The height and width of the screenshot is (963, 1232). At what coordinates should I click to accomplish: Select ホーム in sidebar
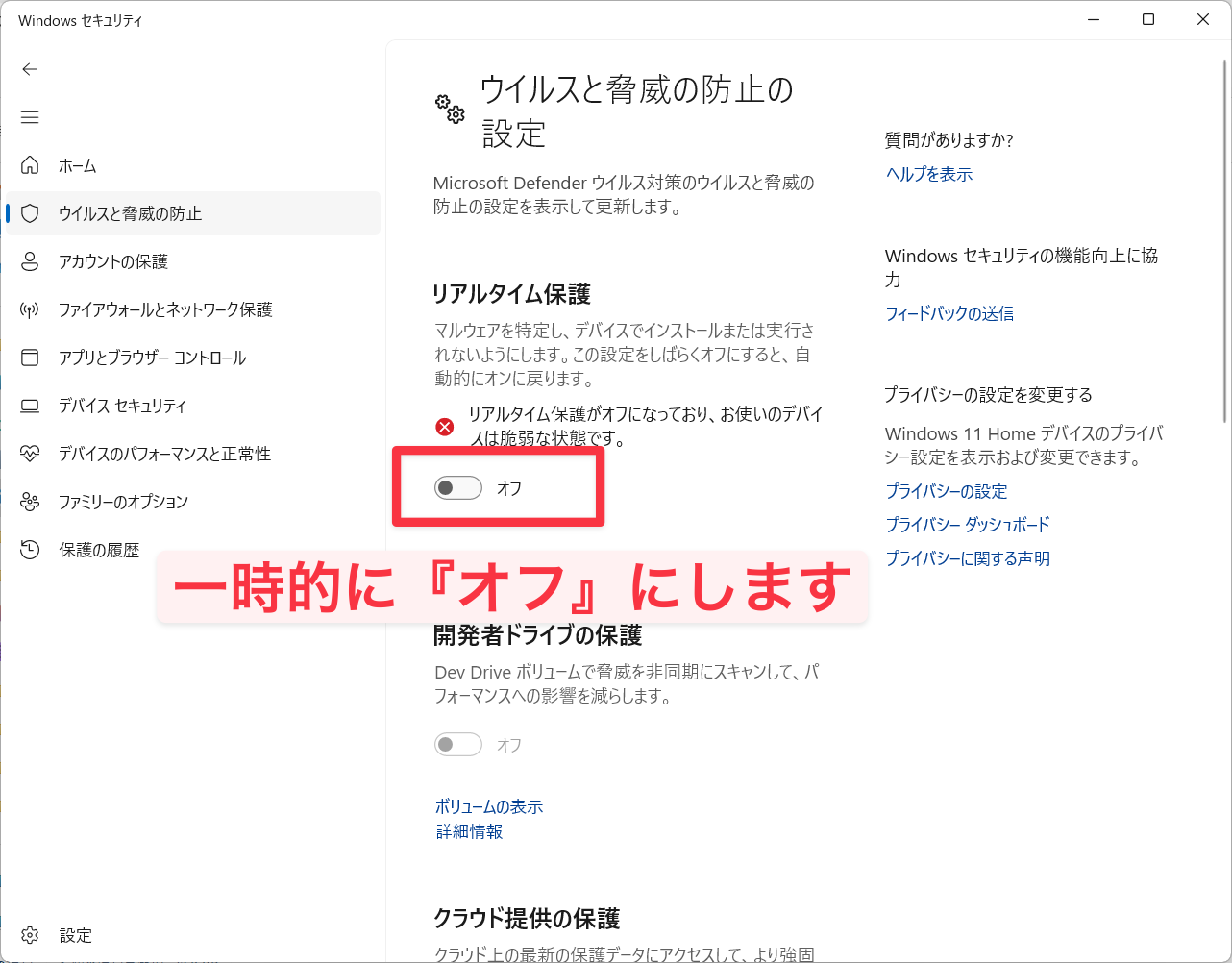[x=192, y=165]
